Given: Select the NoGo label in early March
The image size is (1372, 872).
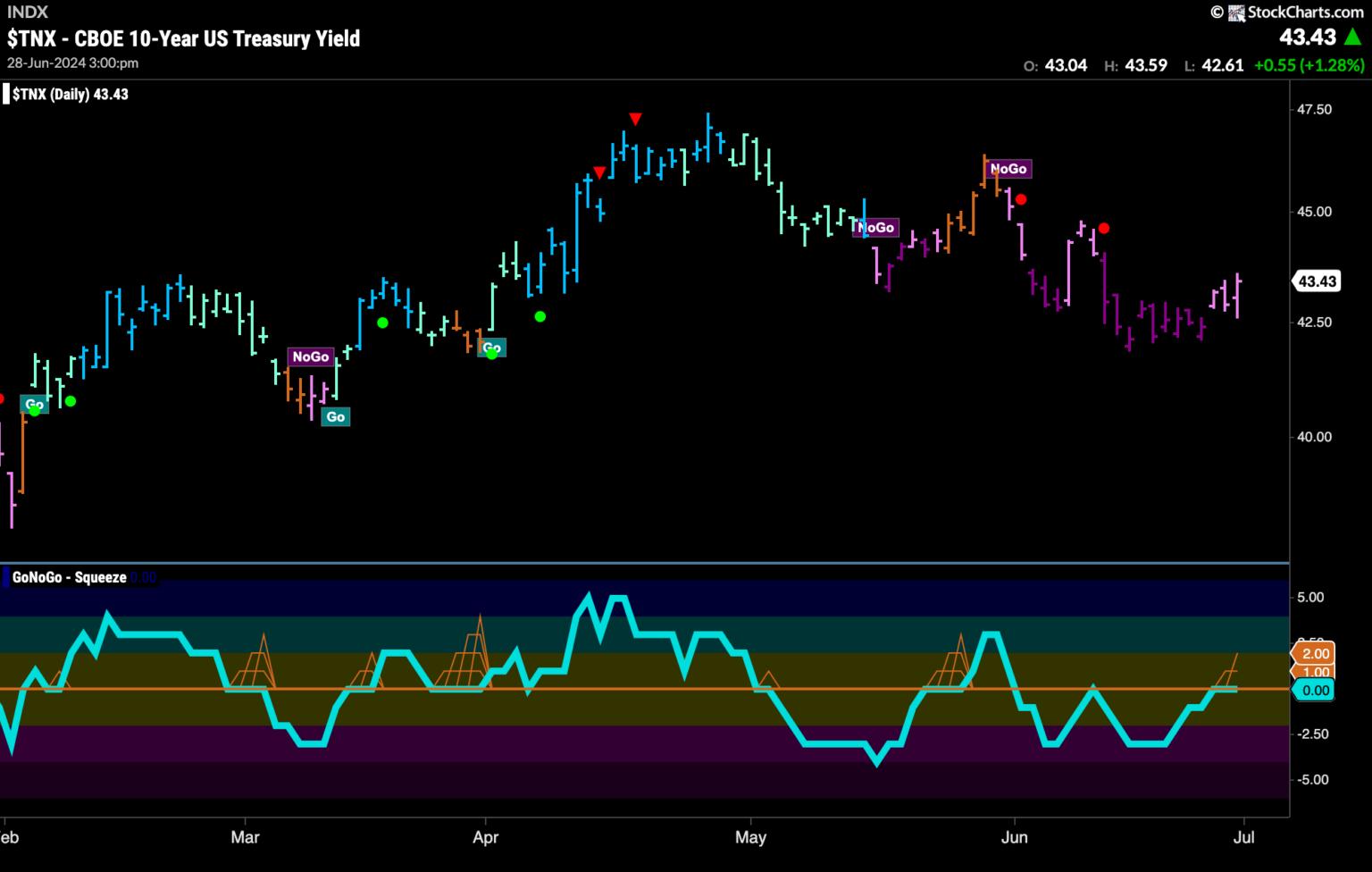Looking at the screenshot, I should click(310, 356).
